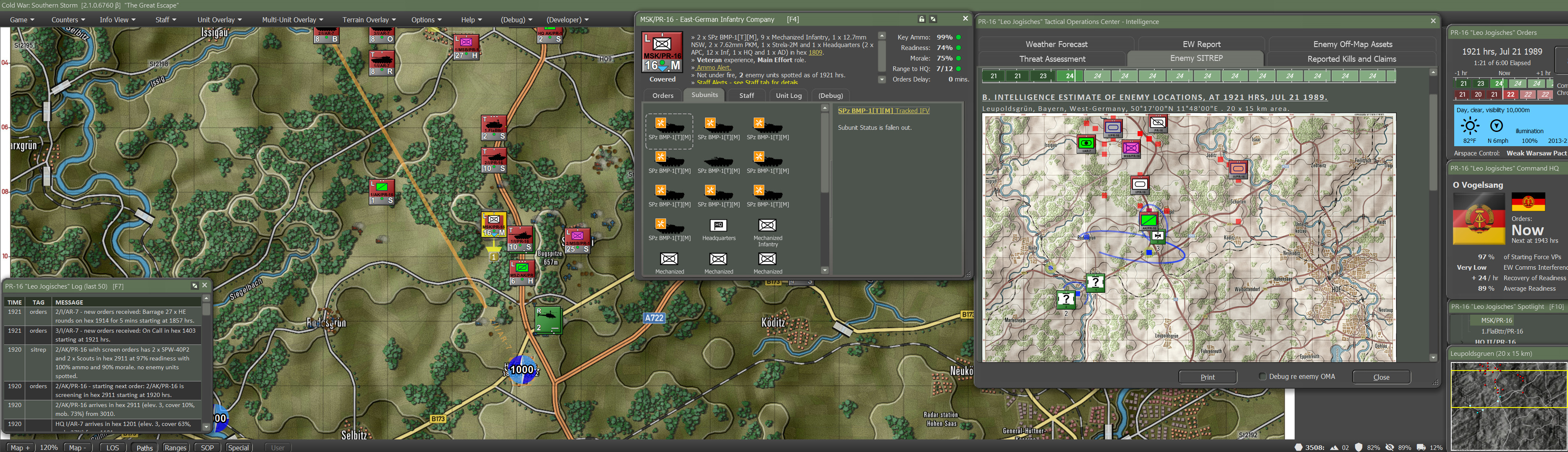Click the PR-16 HQ counter on intelligence map
This screenshot has height=452, width=1568.
pos(1158,124)
